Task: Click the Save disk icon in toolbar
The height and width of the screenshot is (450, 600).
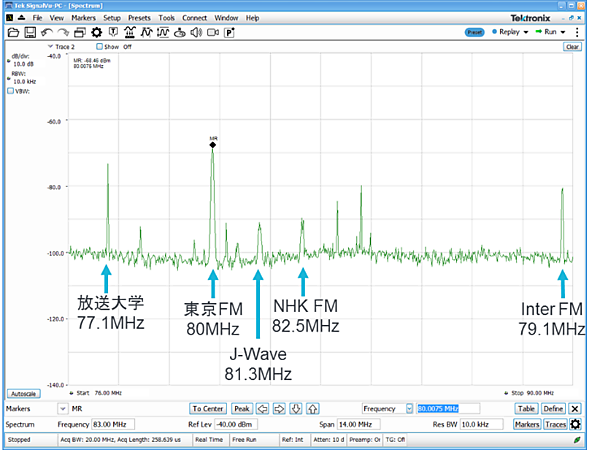Action: point(31,32)
